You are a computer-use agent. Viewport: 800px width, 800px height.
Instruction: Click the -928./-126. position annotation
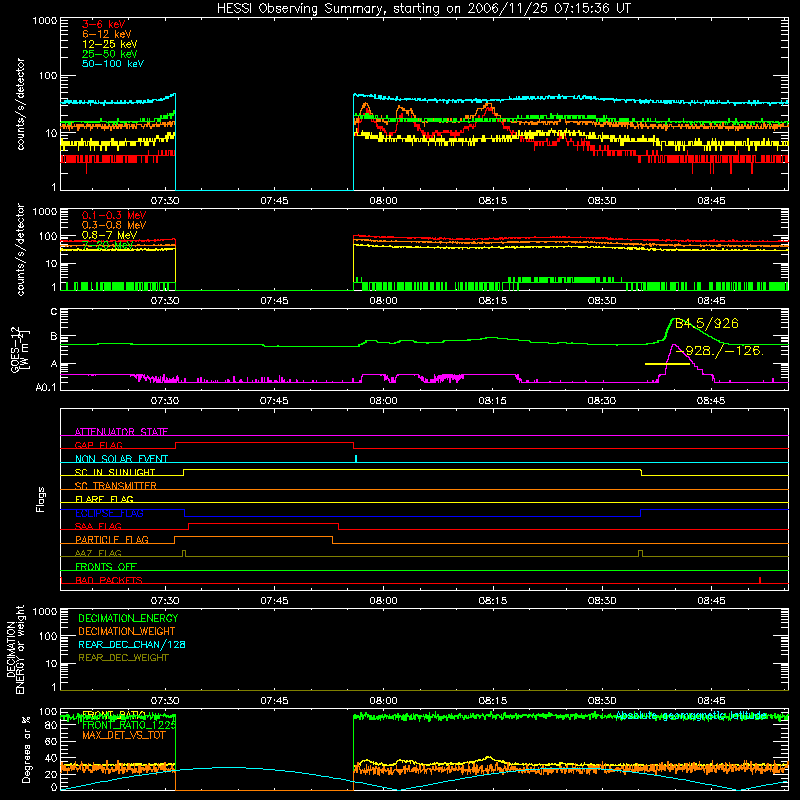point(719,351)
